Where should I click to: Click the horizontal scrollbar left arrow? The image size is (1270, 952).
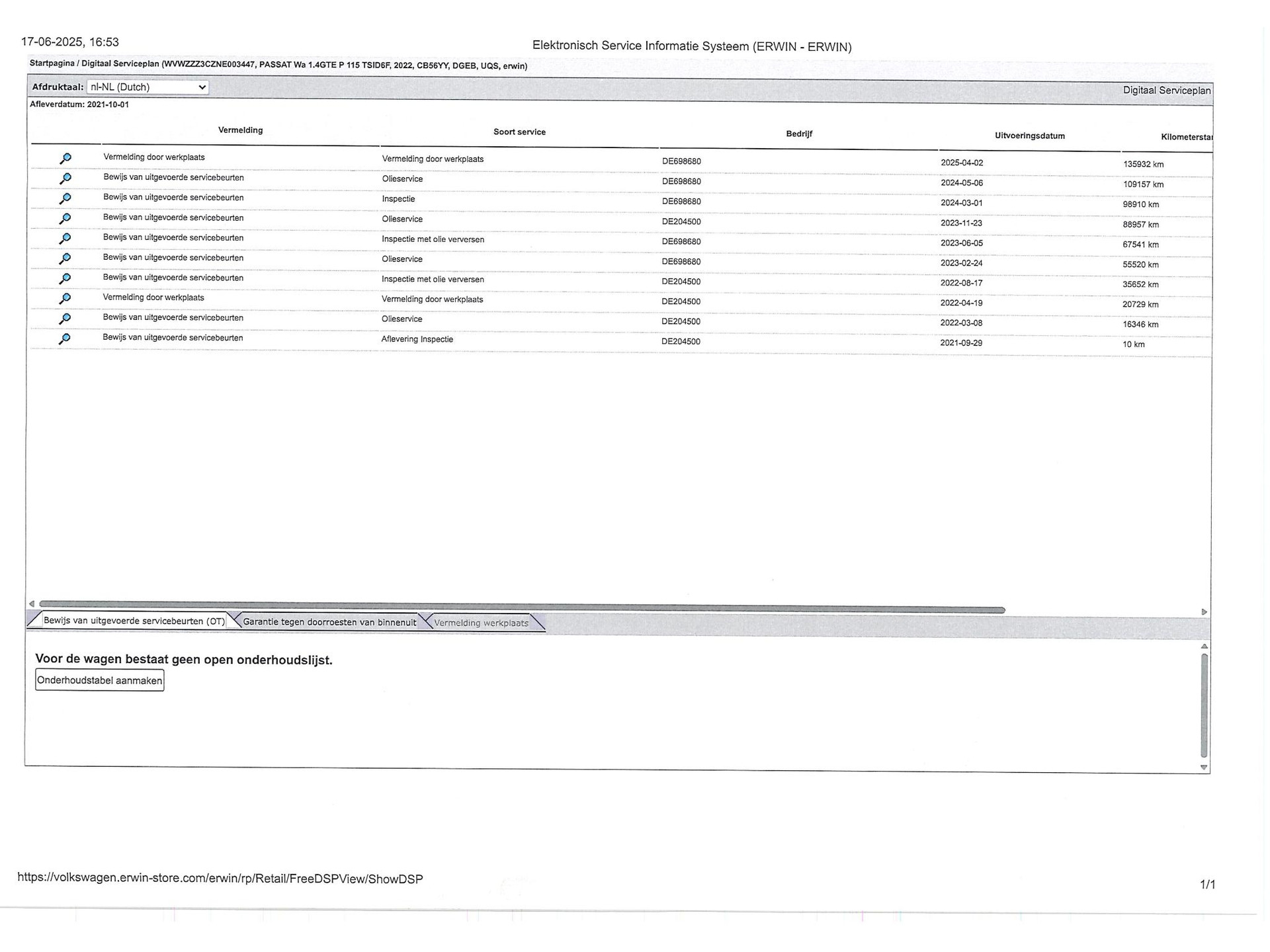(31, 604)
